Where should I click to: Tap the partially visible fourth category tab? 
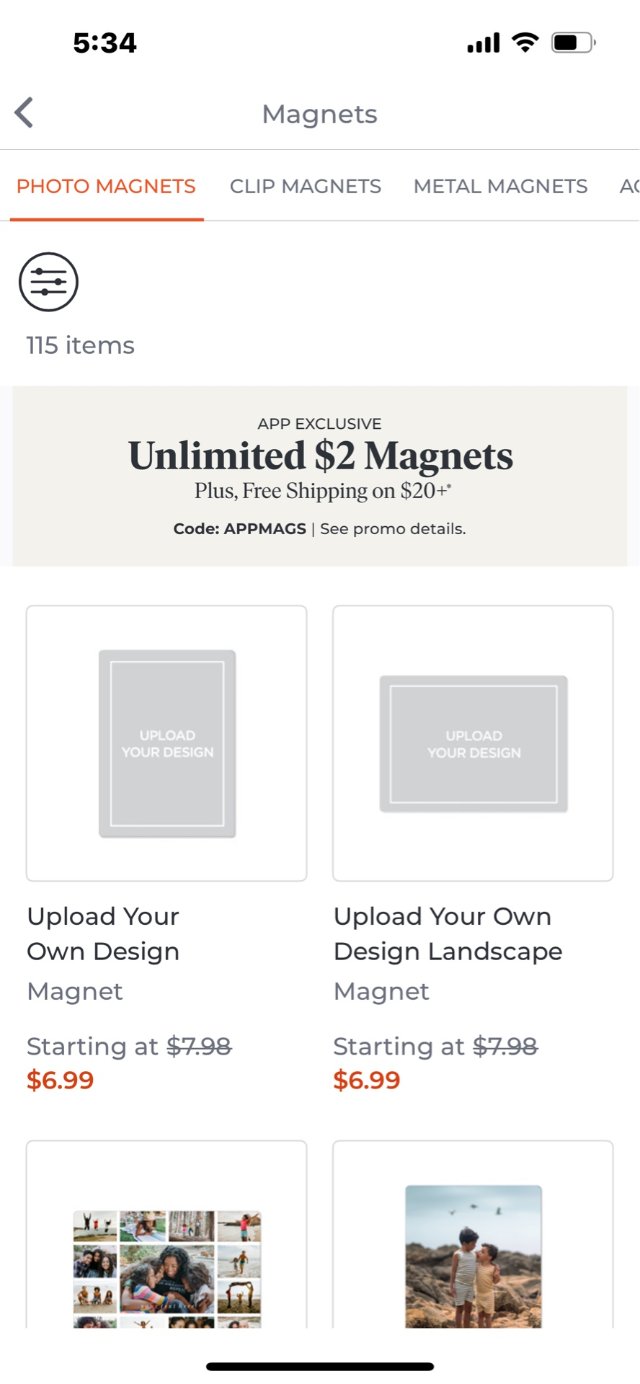coord(629,186)
